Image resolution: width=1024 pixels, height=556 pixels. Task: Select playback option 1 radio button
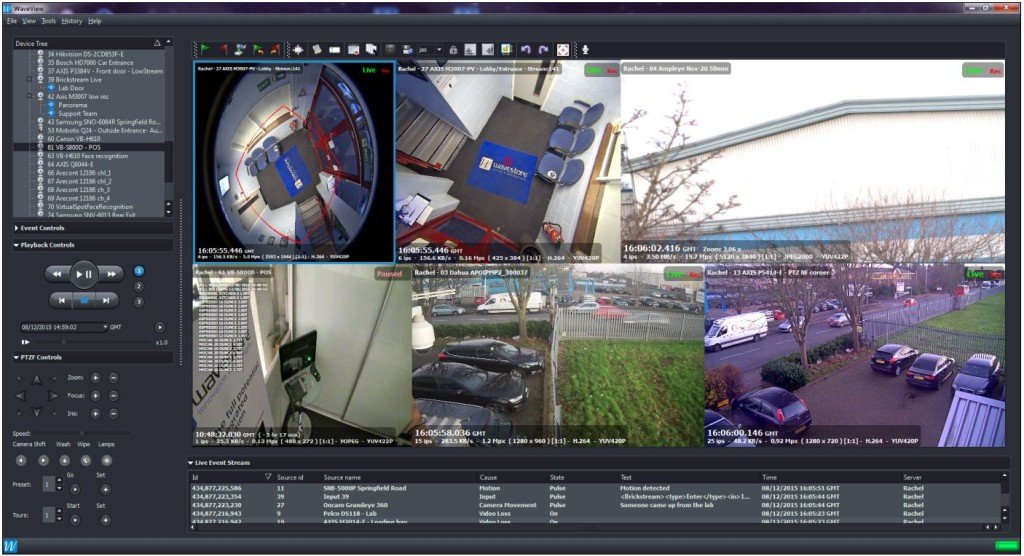[x=139, y=271]
